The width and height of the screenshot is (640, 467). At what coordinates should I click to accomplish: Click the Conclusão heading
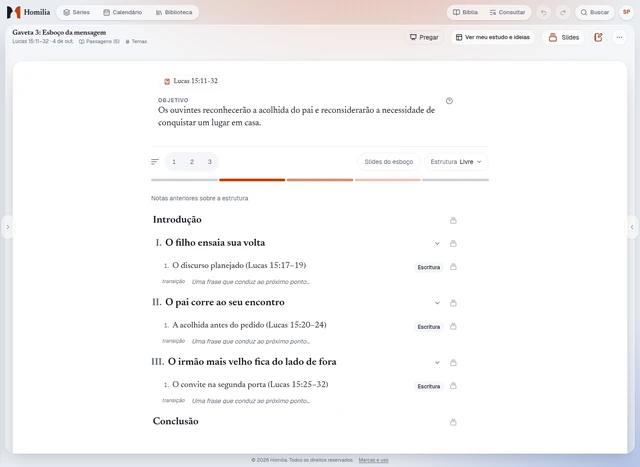click(x=176, y=421)
